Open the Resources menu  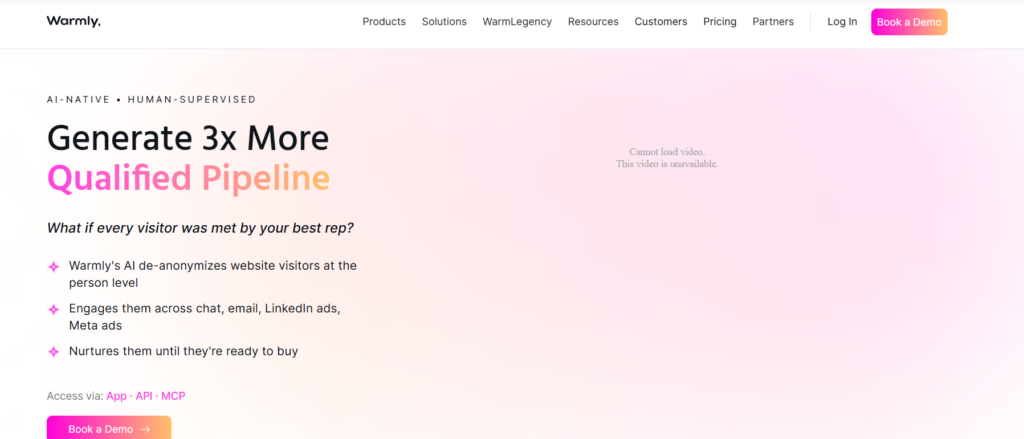[x=593, y=22]
